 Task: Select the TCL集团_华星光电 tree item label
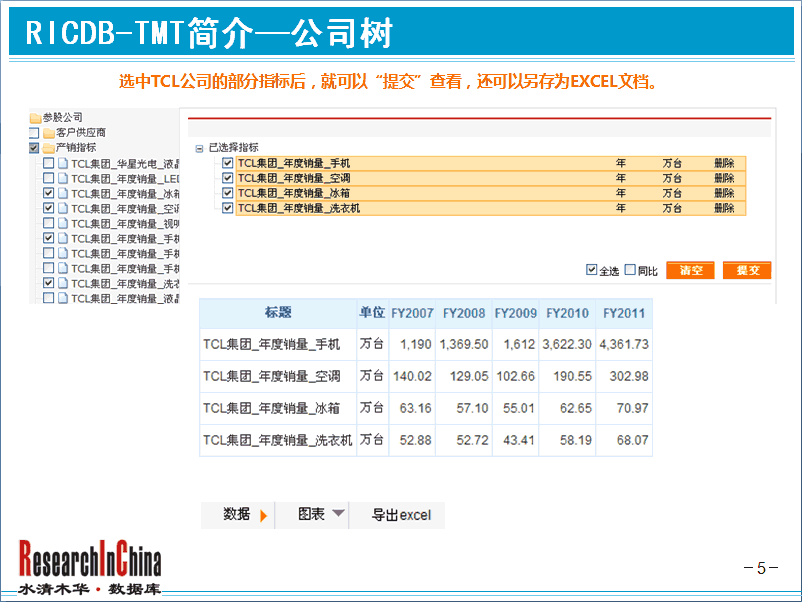coord(125,164)
